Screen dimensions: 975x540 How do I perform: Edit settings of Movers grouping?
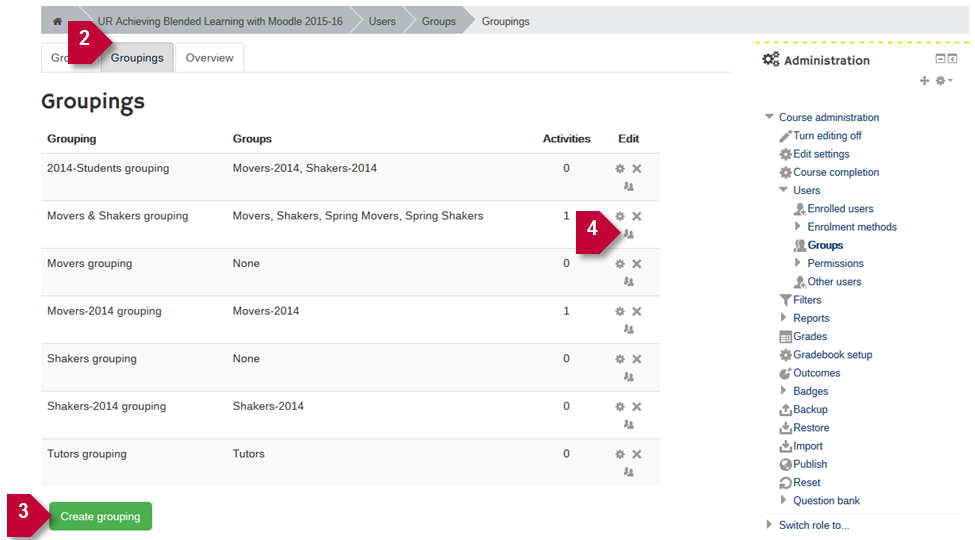(620, 264)
